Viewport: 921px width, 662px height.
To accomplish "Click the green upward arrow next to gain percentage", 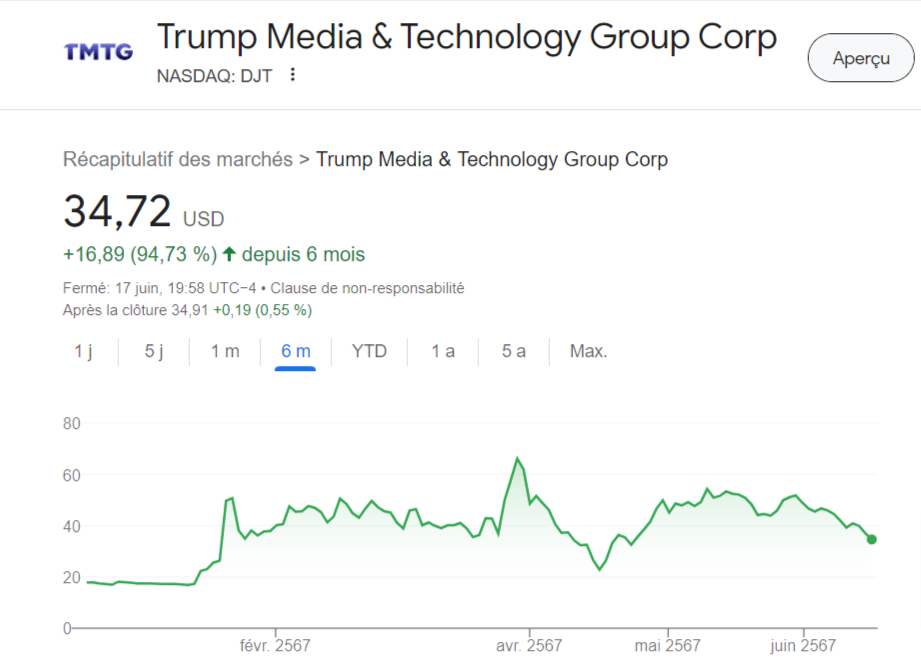I will click(229, 255).
